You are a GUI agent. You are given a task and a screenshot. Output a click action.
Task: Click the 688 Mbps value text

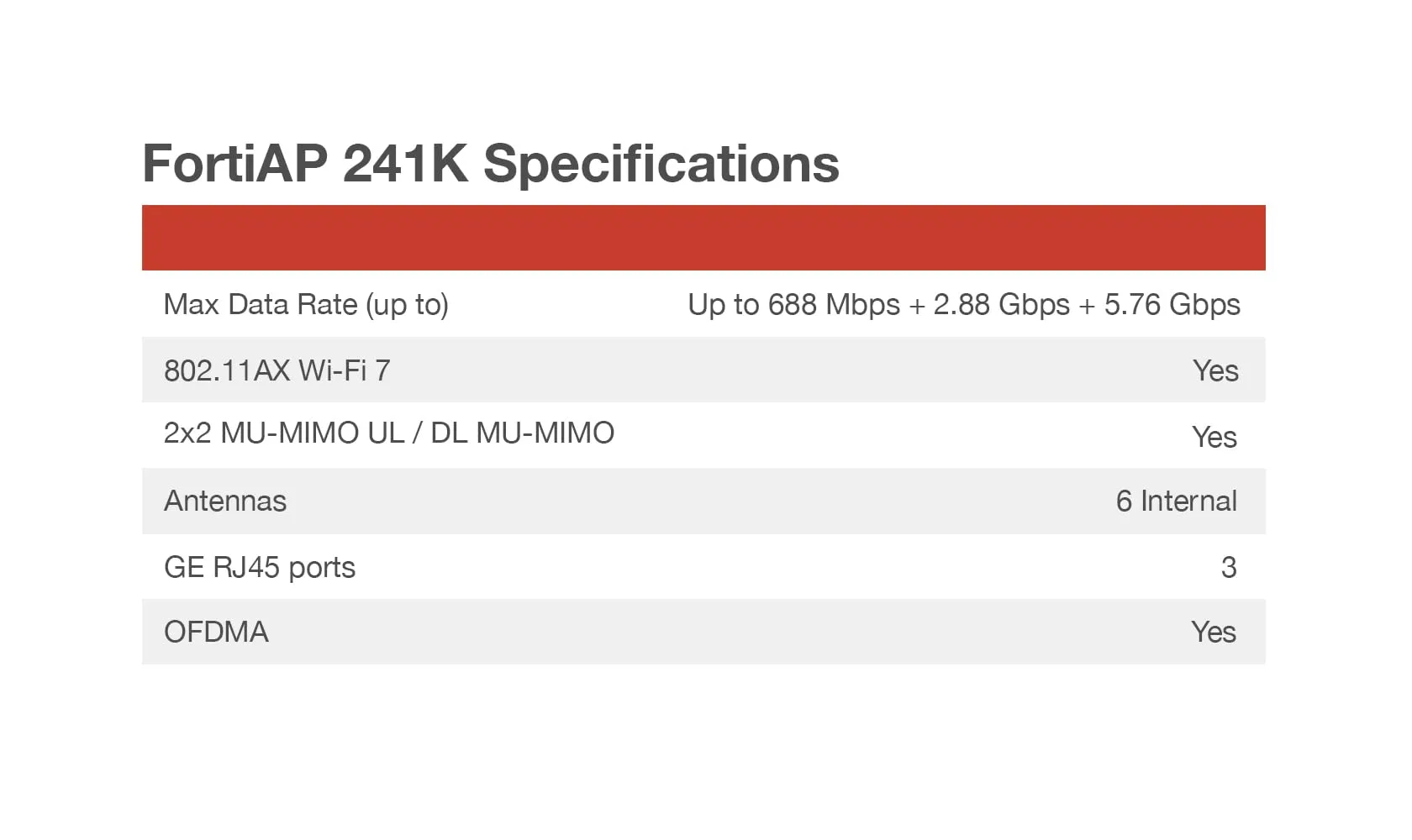click(833, 304)
